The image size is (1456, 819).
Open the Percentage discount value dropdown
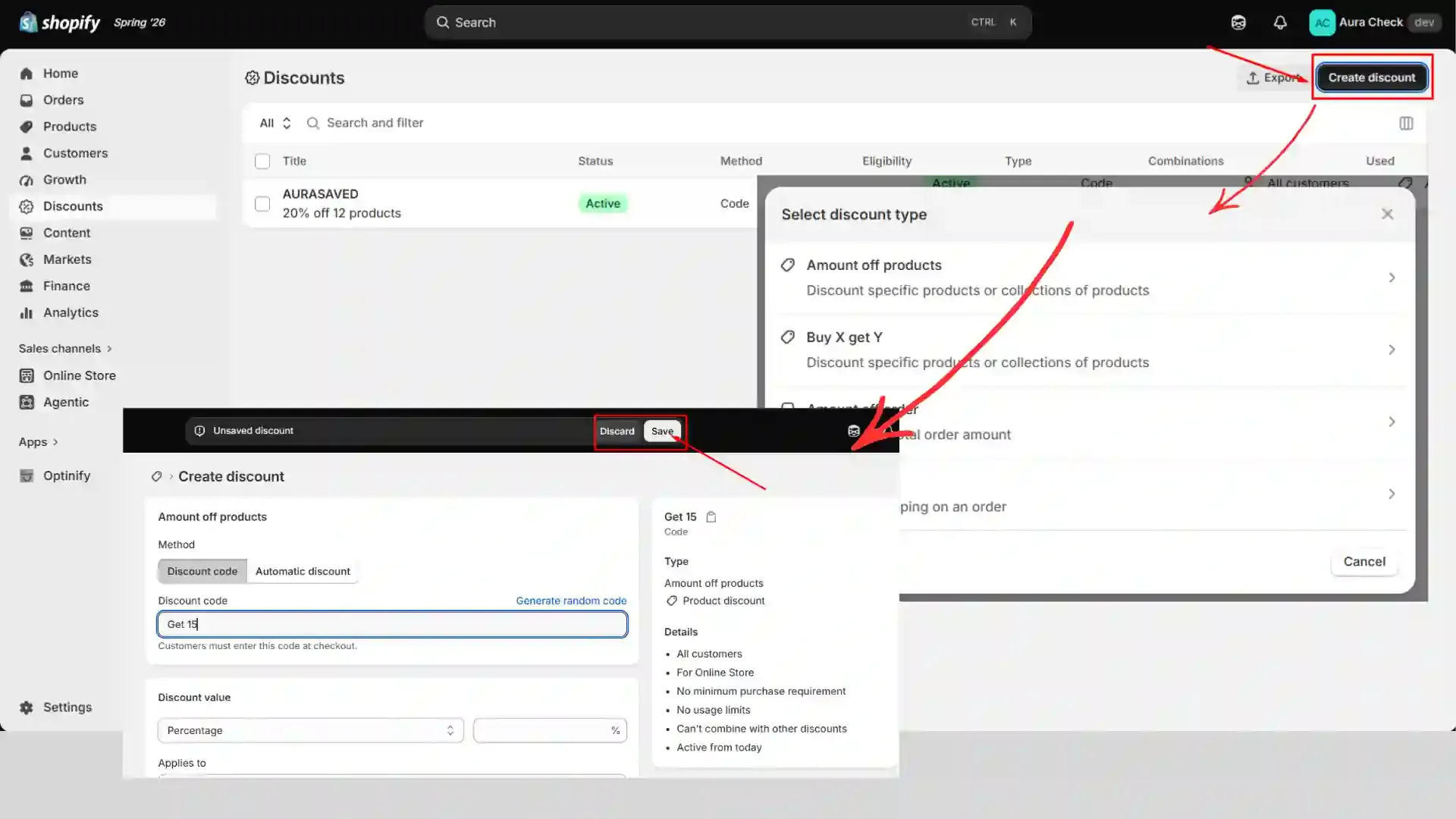[x=310, y=730]
